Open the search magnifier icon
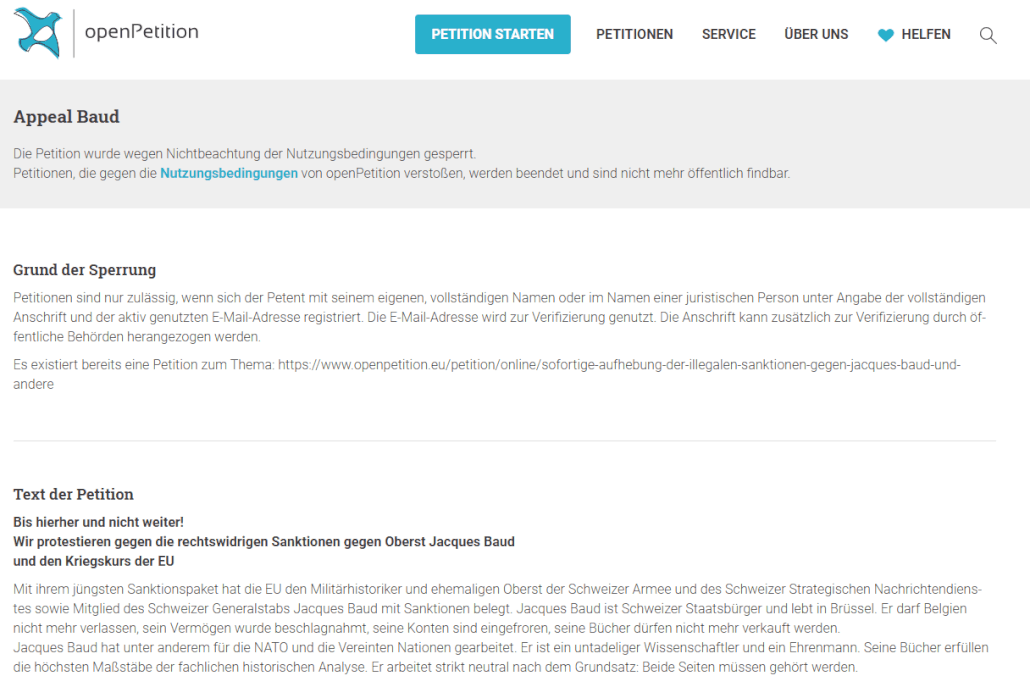Viewport: 1030px width, 687px height. [988, 35]
